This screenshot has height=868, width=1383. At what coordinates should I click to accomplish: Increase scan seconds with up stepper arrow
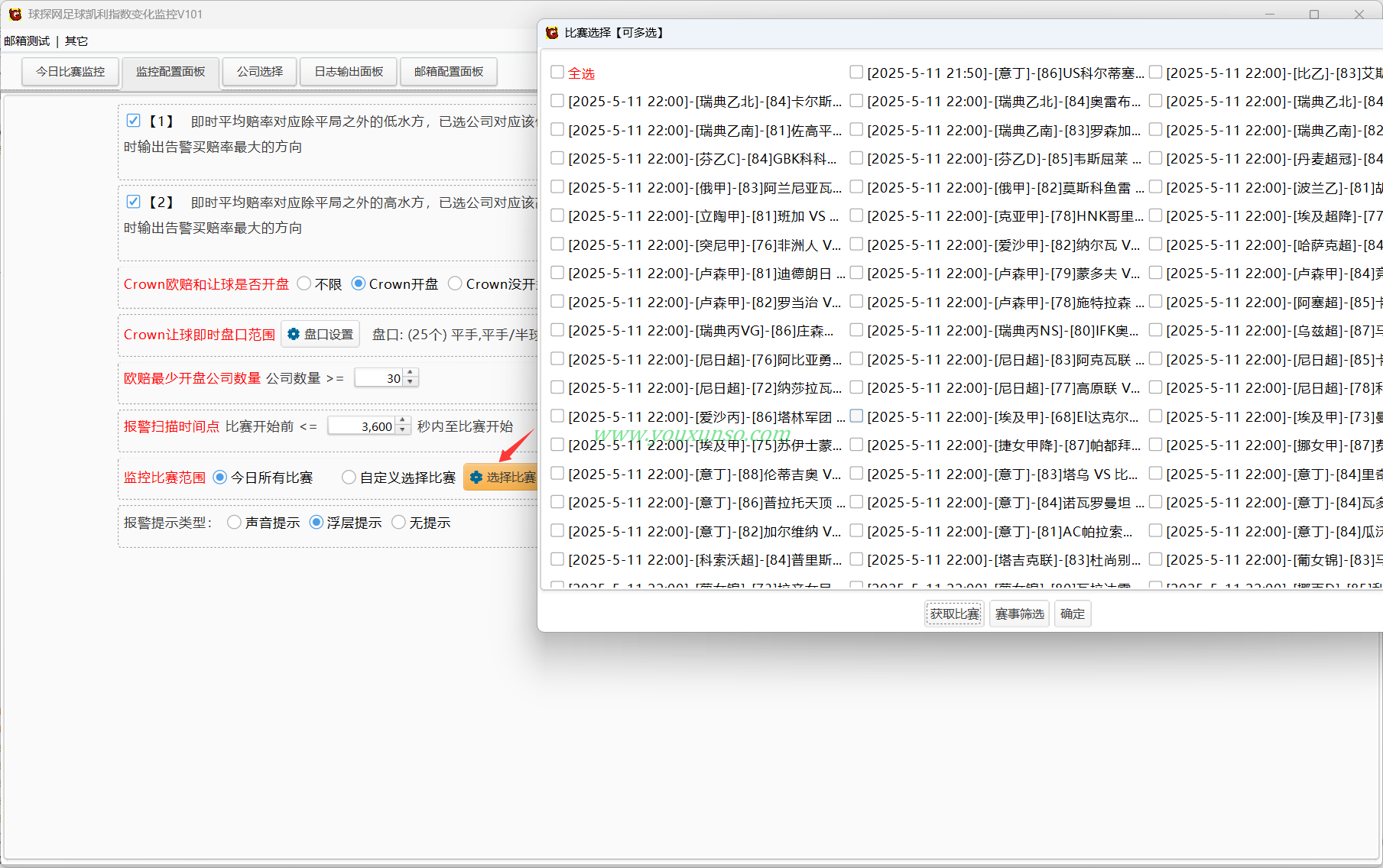(403, 421)
